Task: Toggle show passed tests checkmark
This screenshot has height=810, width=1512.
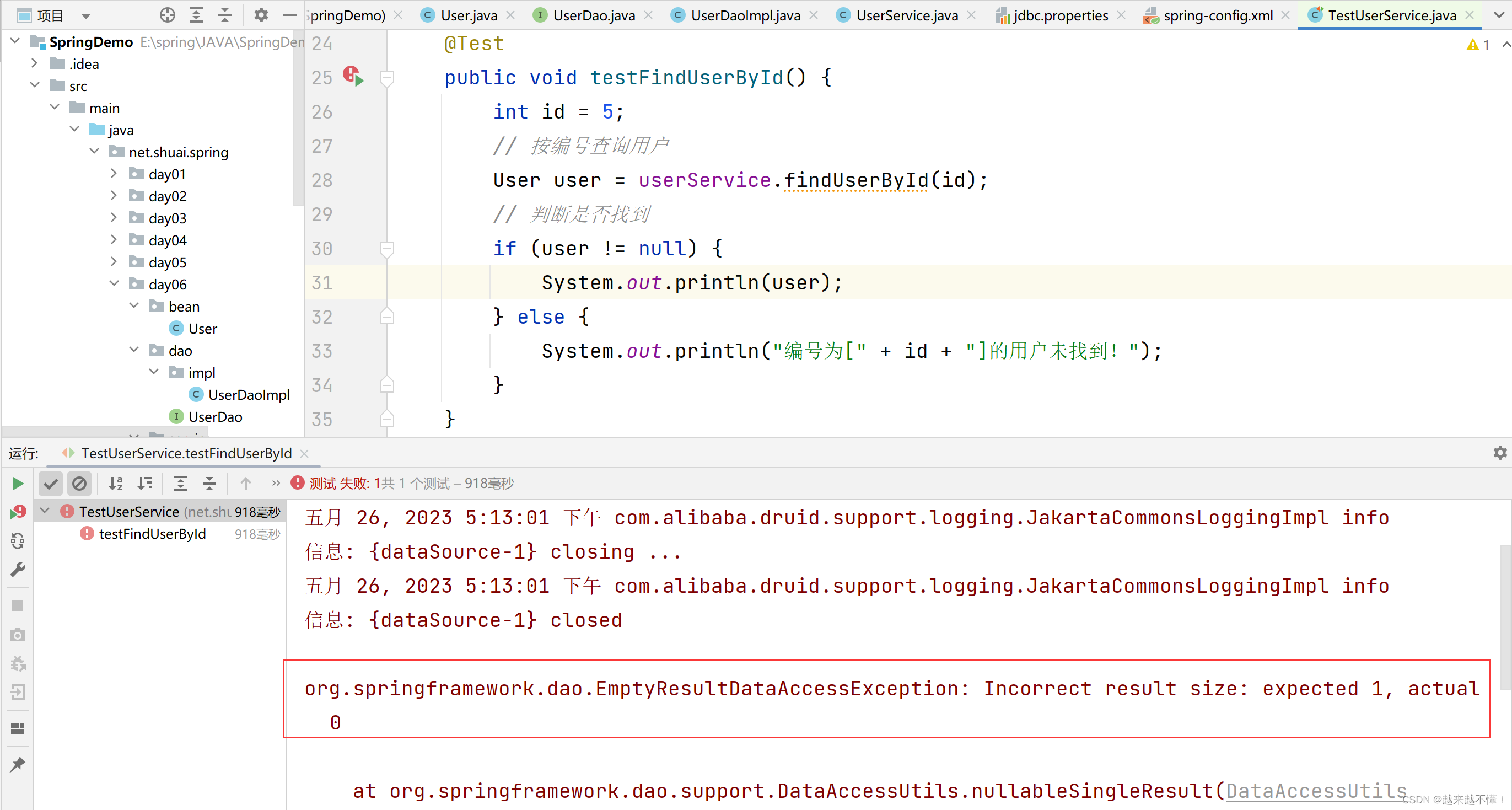Action: click(51, 484)
